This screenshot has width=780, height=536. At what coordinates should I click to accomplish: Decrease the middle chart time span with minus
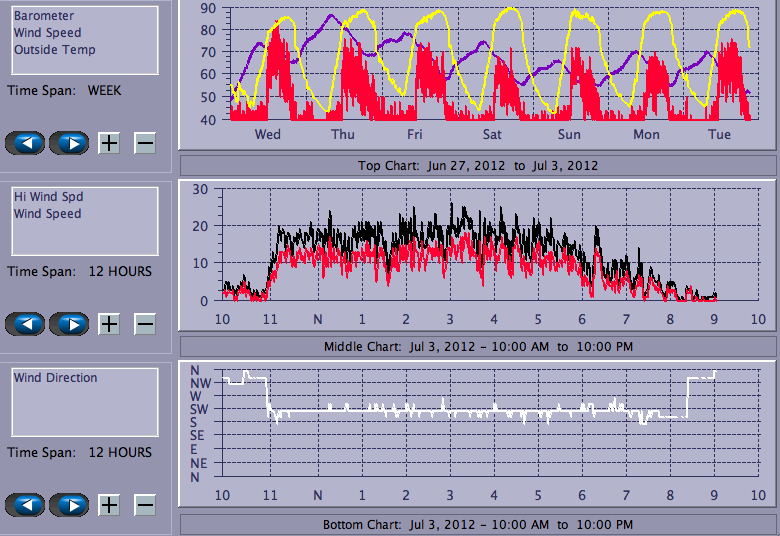145,324
